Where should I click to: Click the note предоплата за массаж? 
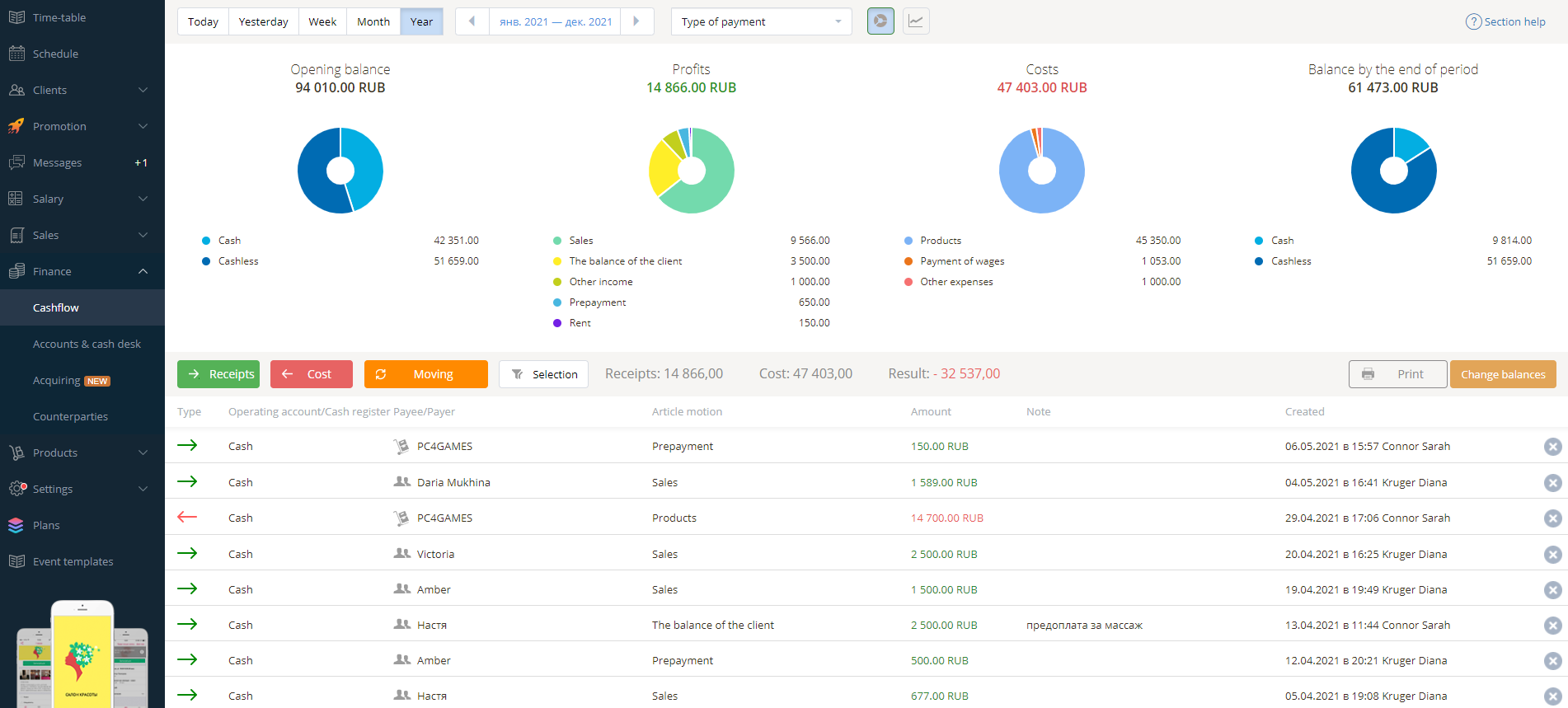click(x=1084, y=626)
